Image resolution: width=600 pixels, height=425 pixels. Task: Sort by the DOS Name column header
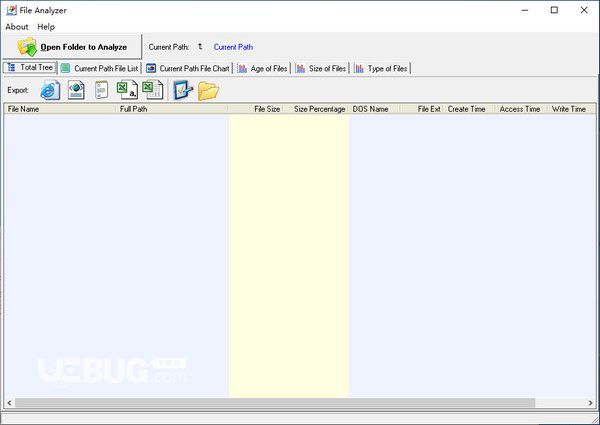tap(375, 109)
